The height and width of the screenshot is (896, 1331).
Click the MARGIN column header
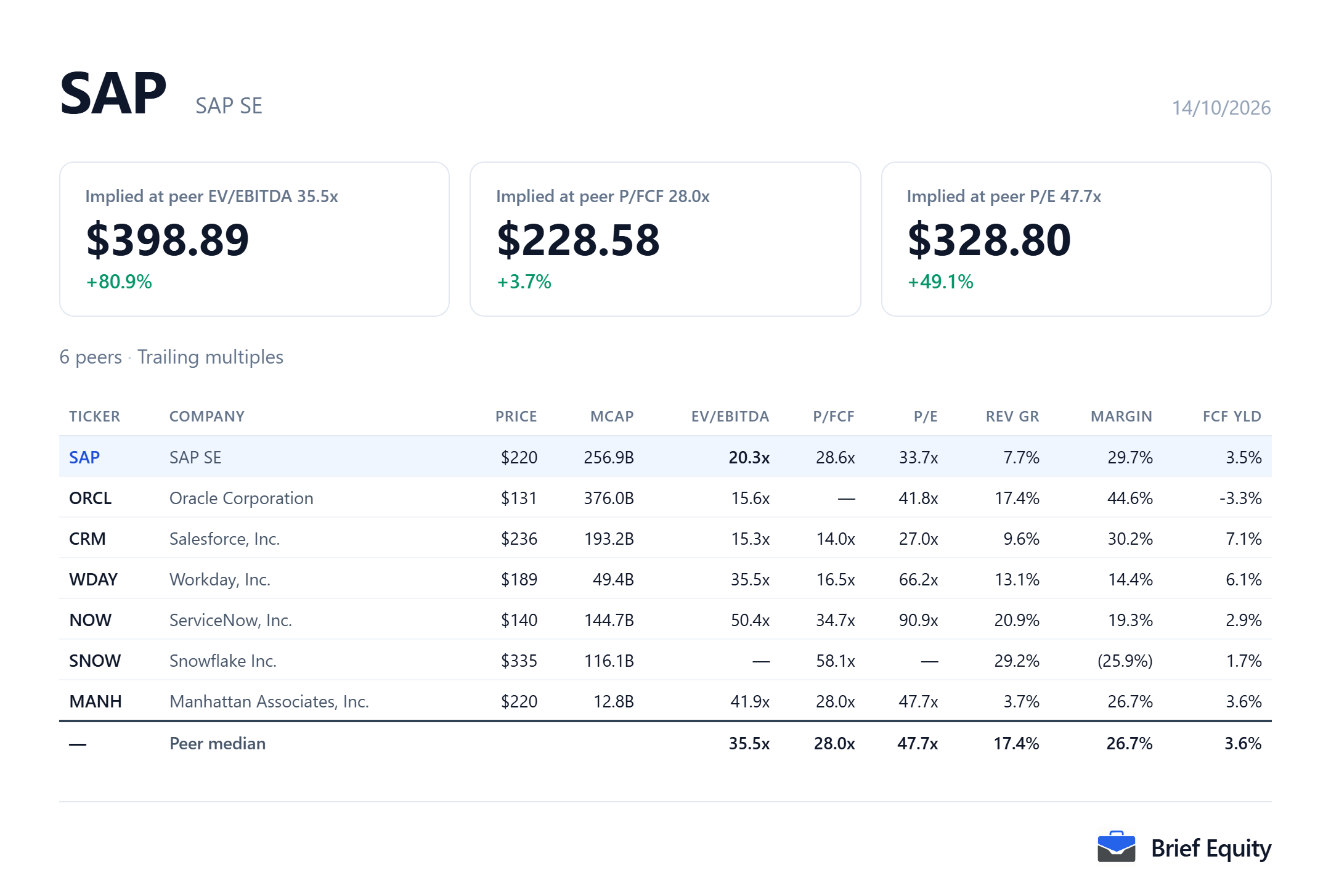pos(1121,417)
